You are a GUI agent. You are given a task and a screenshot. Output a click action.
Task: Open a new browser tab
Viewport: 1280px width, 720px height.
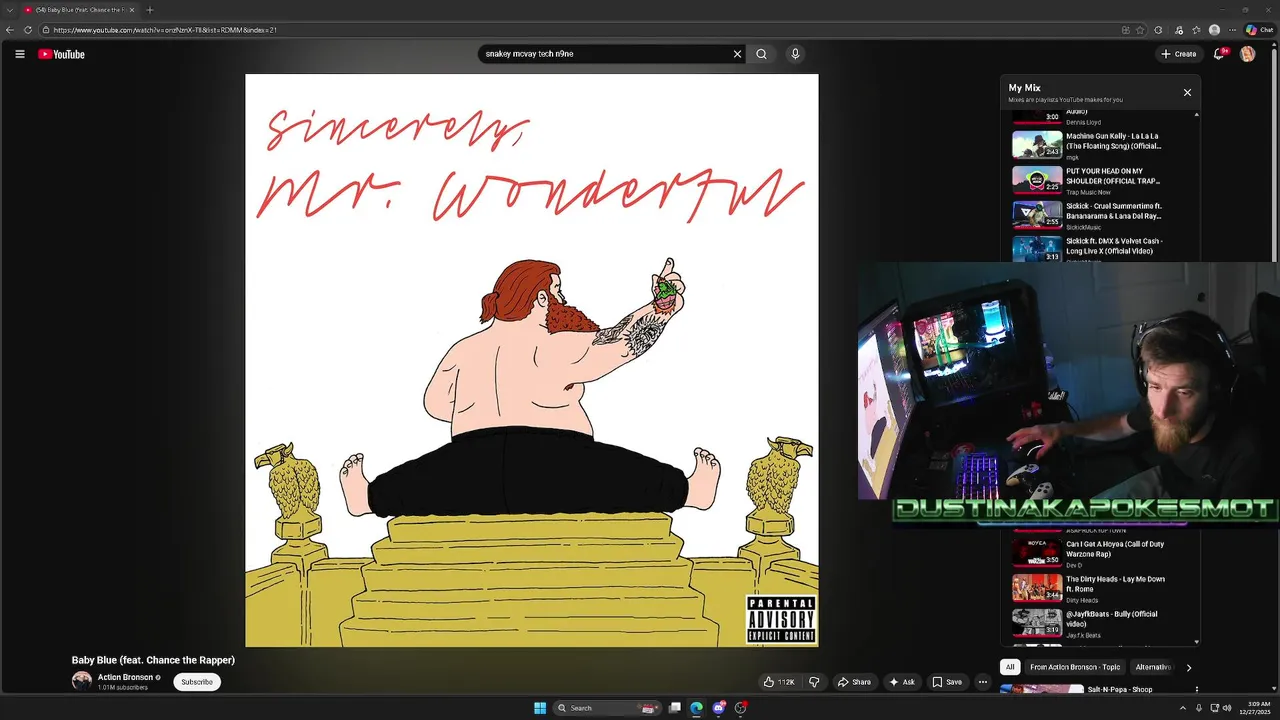(150, 10)
